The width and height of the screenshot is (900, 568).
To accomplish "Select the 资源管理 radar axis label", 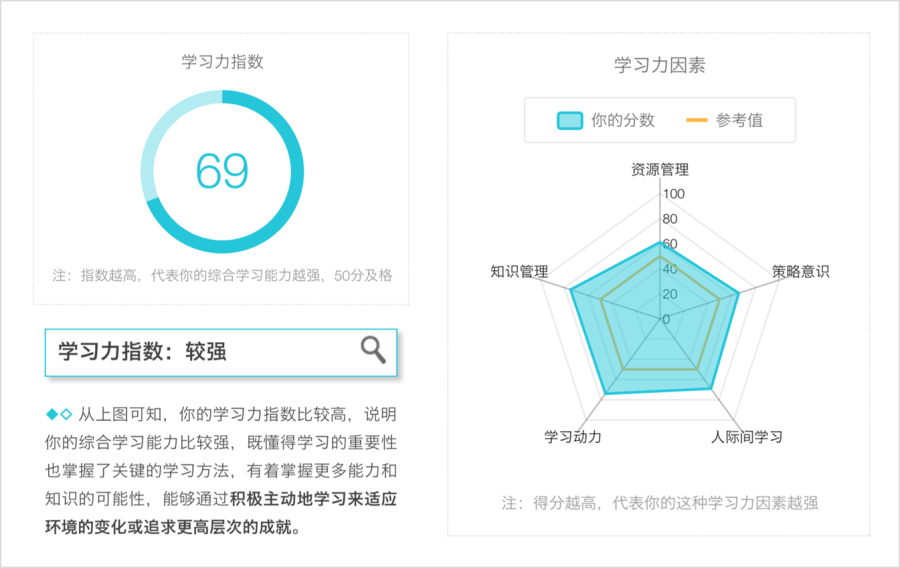I will (660, 169).
